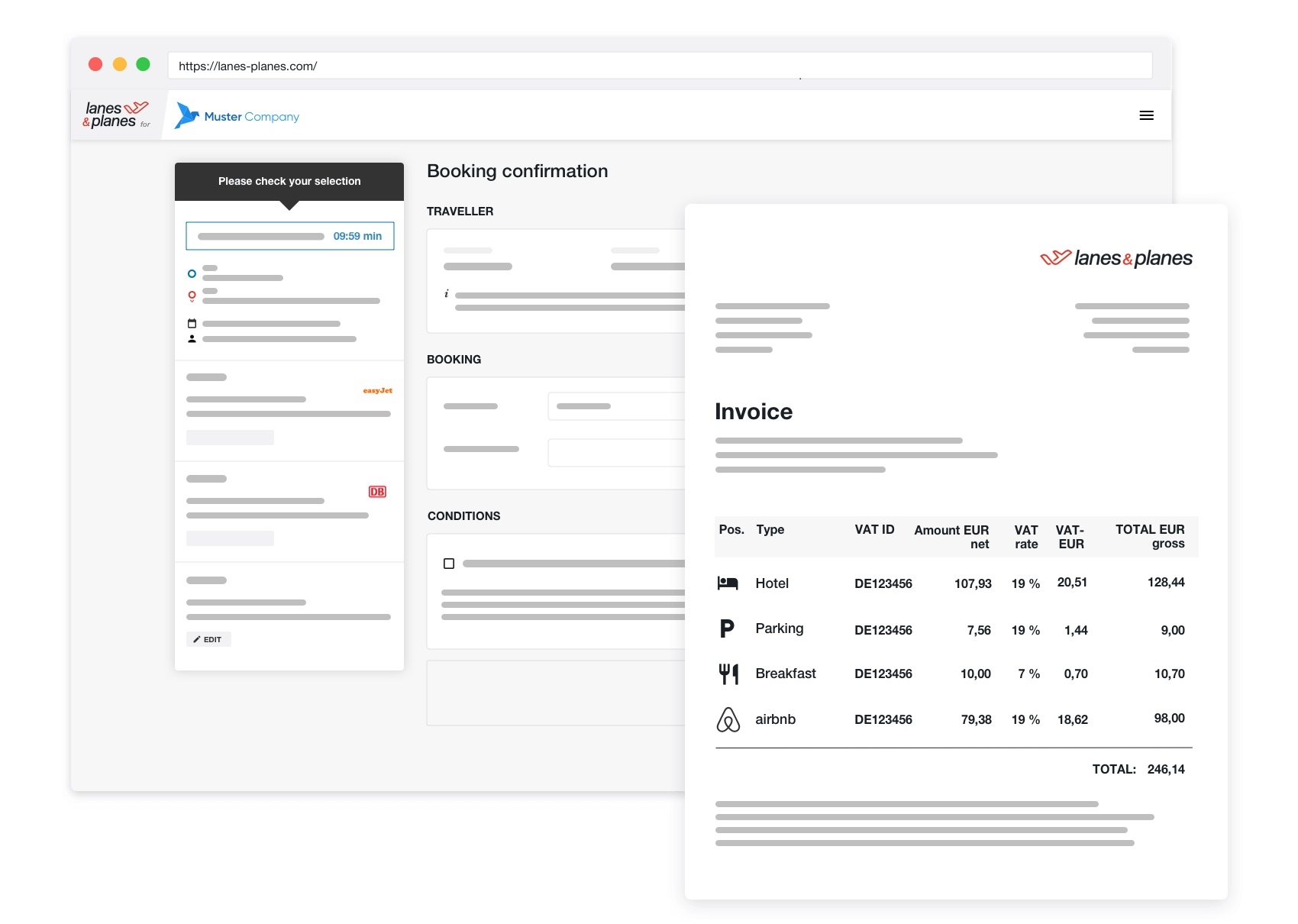Click the 'VAT rate' column header

click(x=1026, y=537)
